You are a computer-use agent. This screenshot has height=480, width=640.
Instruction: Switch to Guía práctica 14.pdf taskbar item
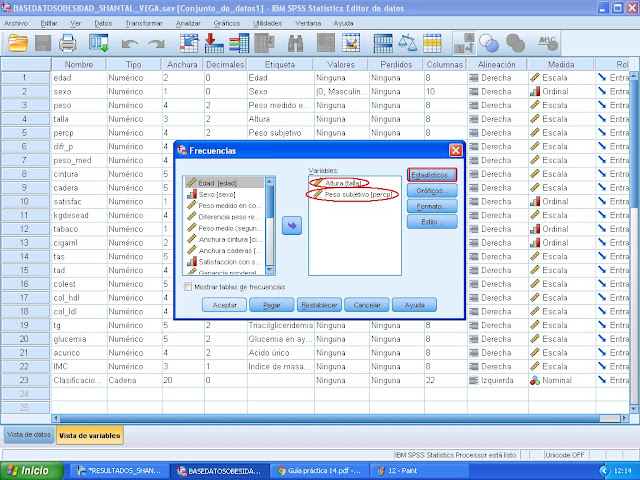click(x=319, y=471)
